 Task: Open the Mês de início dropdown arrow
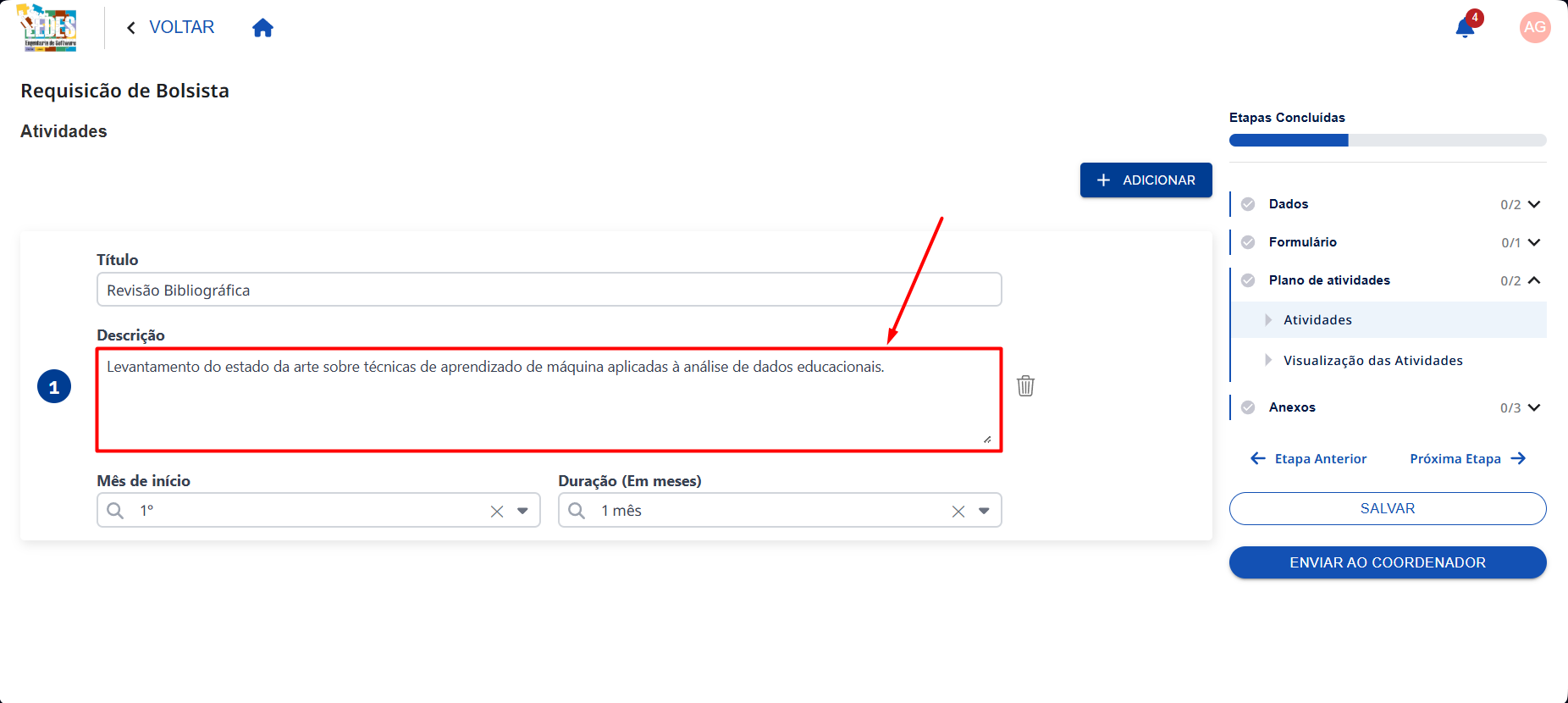click(522, 511)
